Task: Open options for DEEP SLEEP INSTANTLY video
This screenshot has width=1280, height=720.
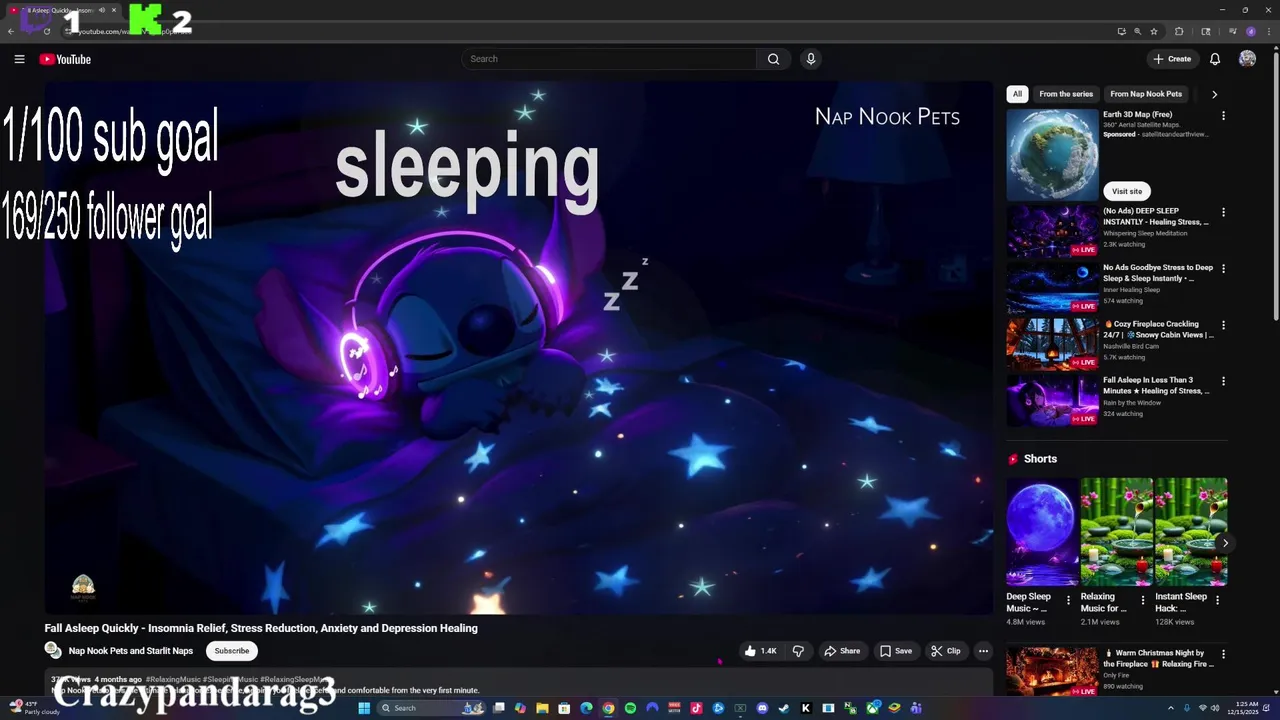Action: coord(1223,213)
